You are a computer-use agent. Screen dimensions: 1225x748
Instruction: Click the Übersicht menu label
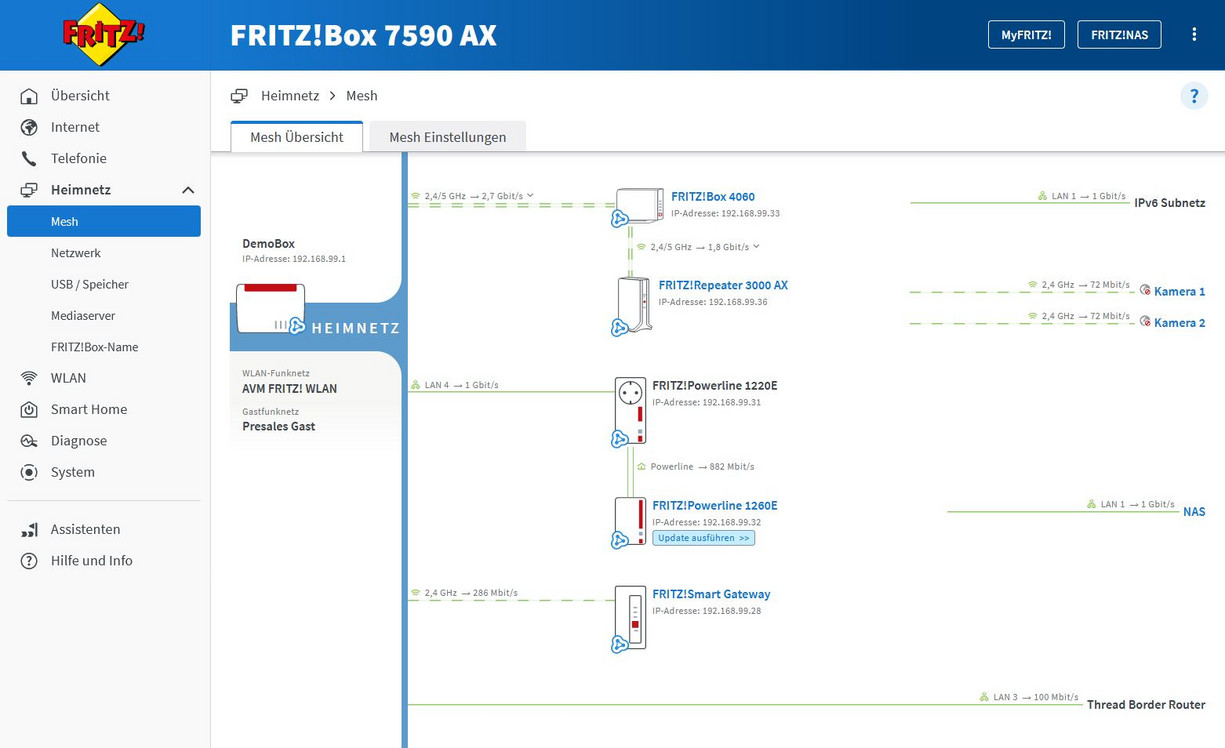point(80,96)
